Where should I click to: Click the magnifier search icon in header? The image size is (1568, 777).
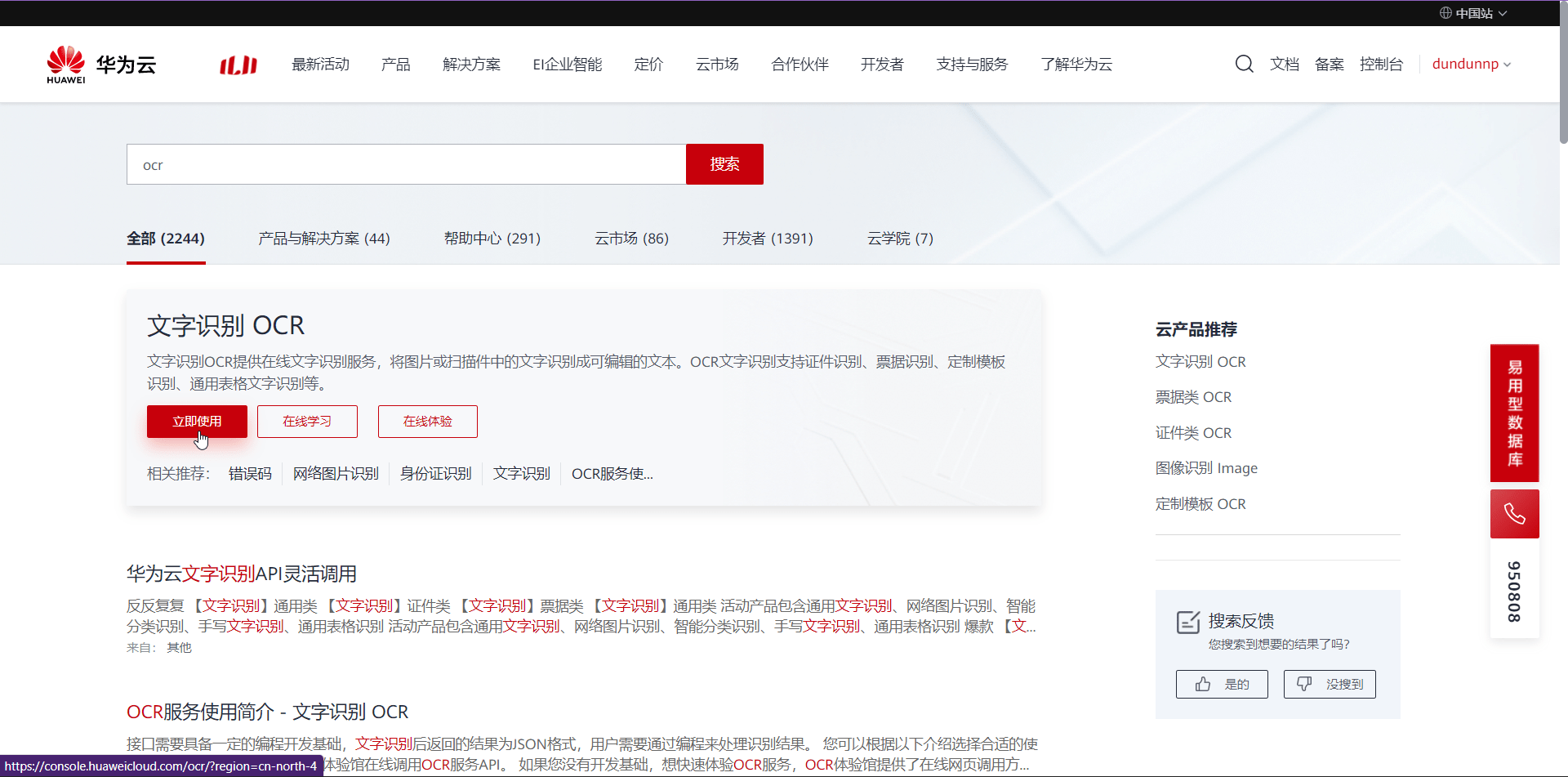(x=1244, y=64)
